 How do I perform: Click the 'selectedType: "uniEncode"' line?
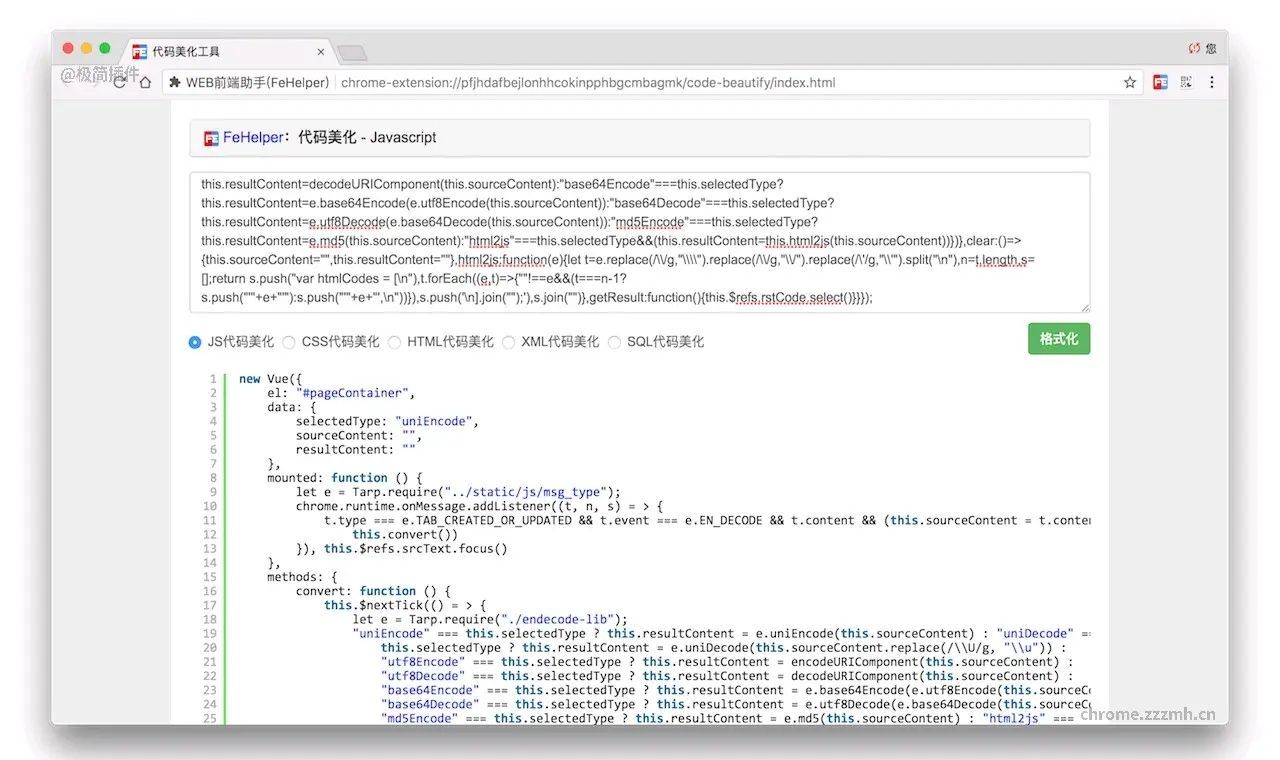[388, 421]
